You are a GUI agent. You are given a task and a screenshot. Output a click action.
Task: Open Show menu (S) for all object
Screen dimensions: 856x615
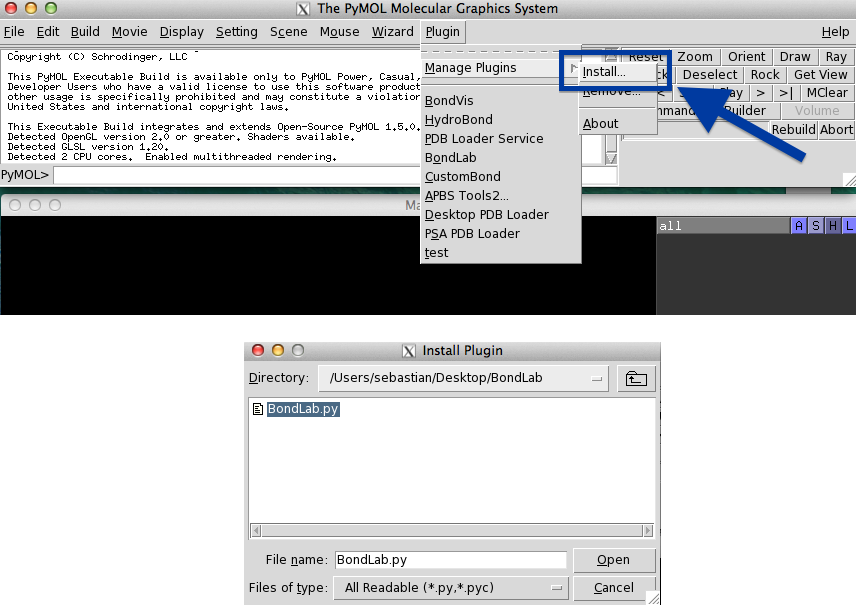pyautogui.click(x=816, y=226)
